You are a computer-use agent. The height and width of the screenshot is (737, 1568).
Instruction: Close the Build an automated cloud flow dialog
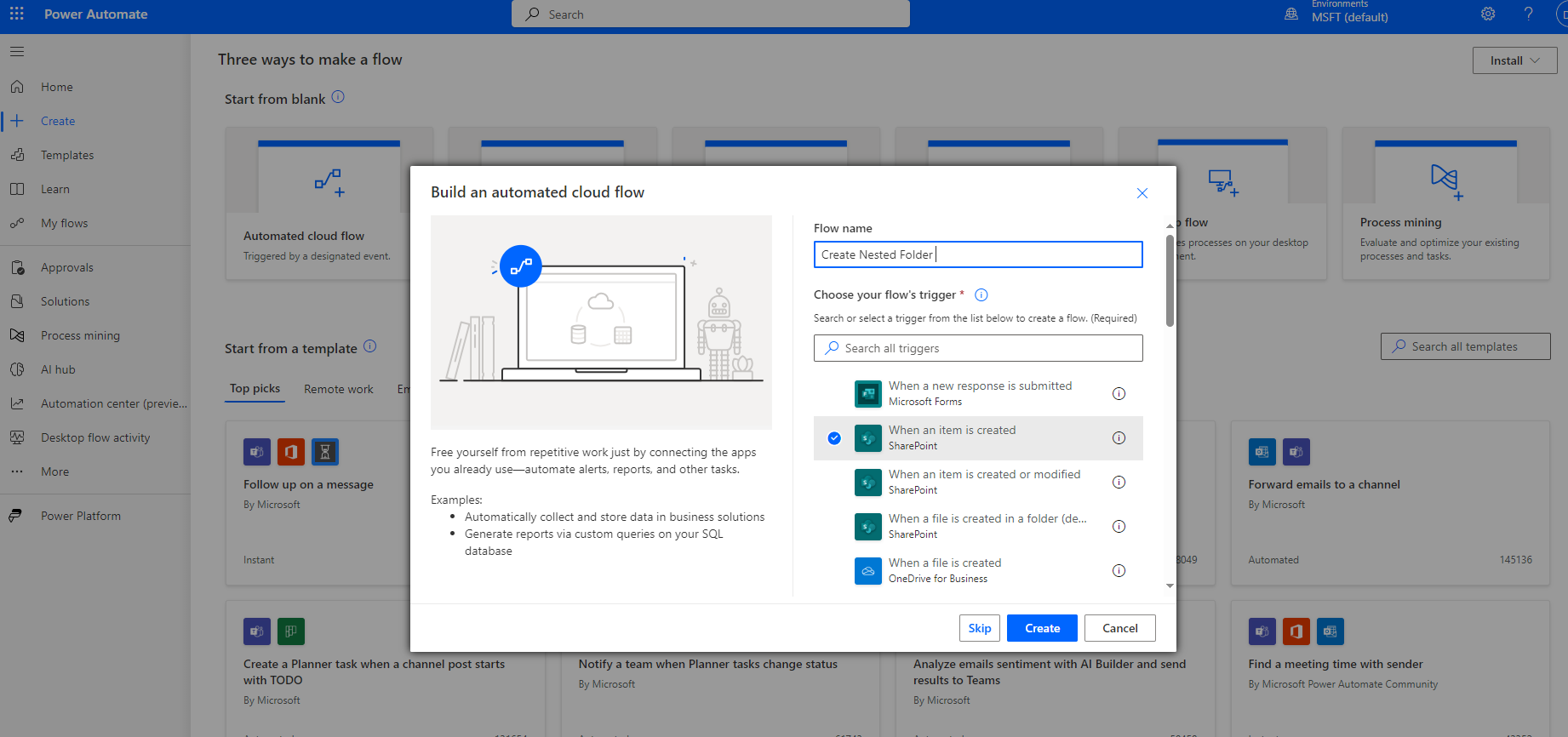(x=1142, y=193)
